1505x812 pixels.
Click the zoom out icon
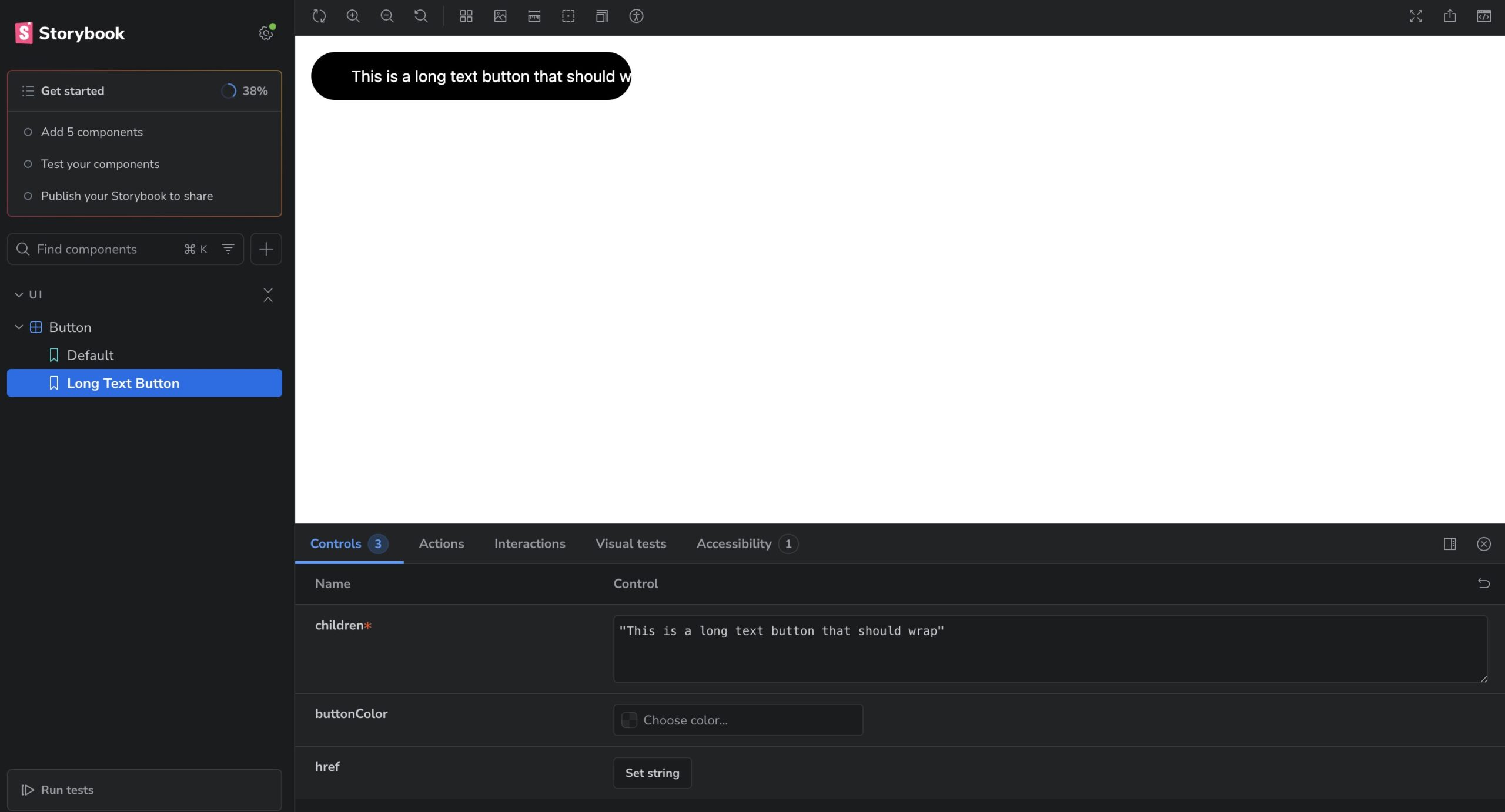(x=387, y=16)
